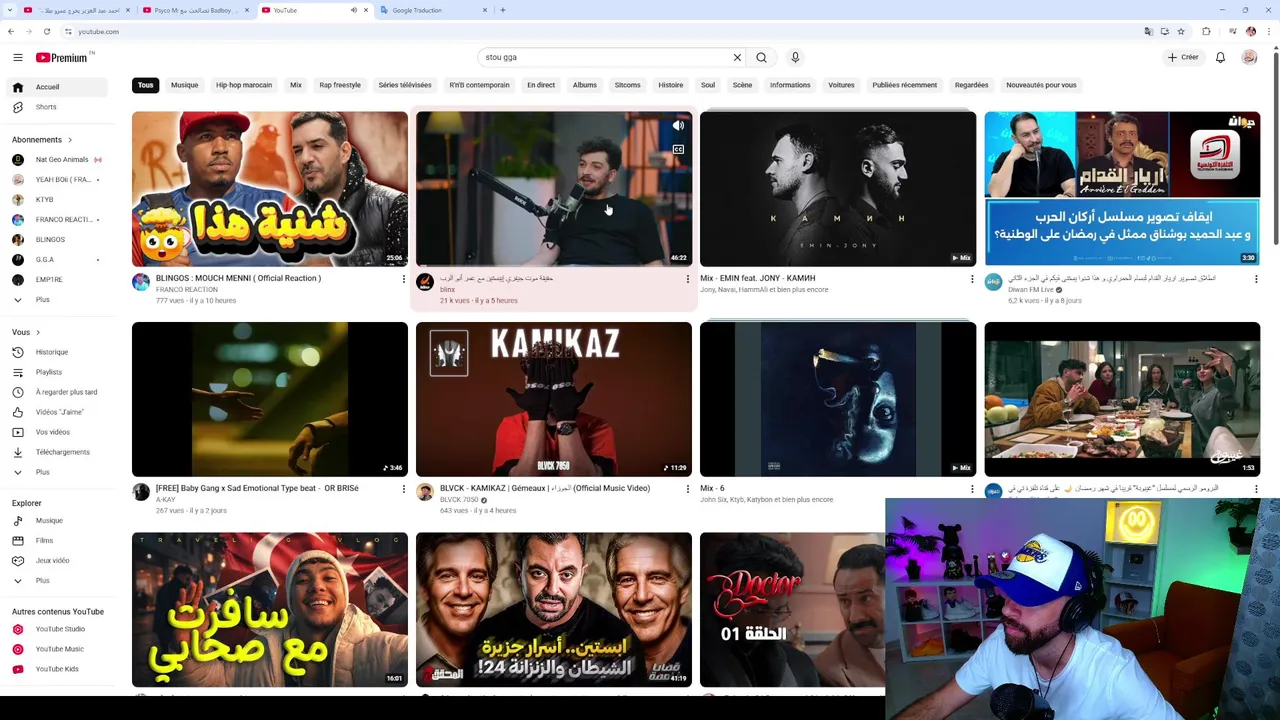Select the Séries télévisées chip

pyautogui.click(x=405, y=85)
